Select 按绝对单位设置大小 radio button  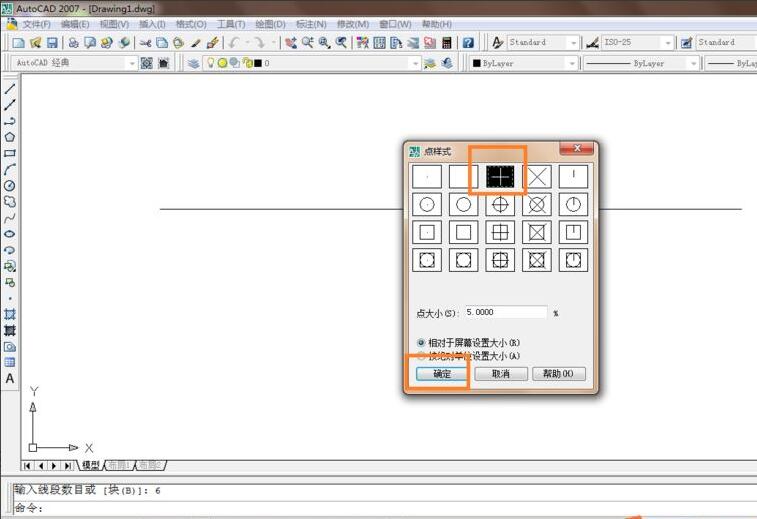point(421,356)
